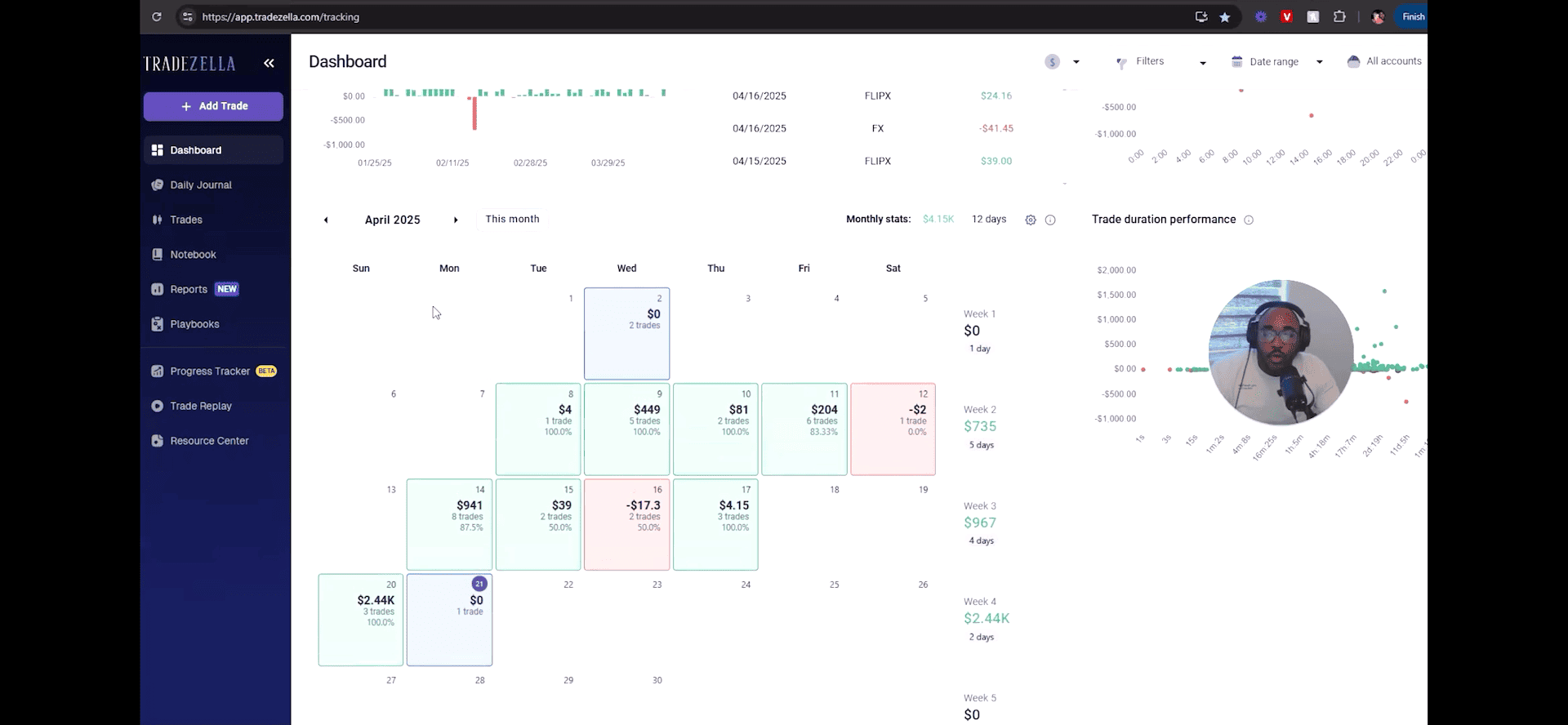The width and height of the screenshot is (1568, 725).
Task: Go to previous month in calendar
Action: point(326,220)
